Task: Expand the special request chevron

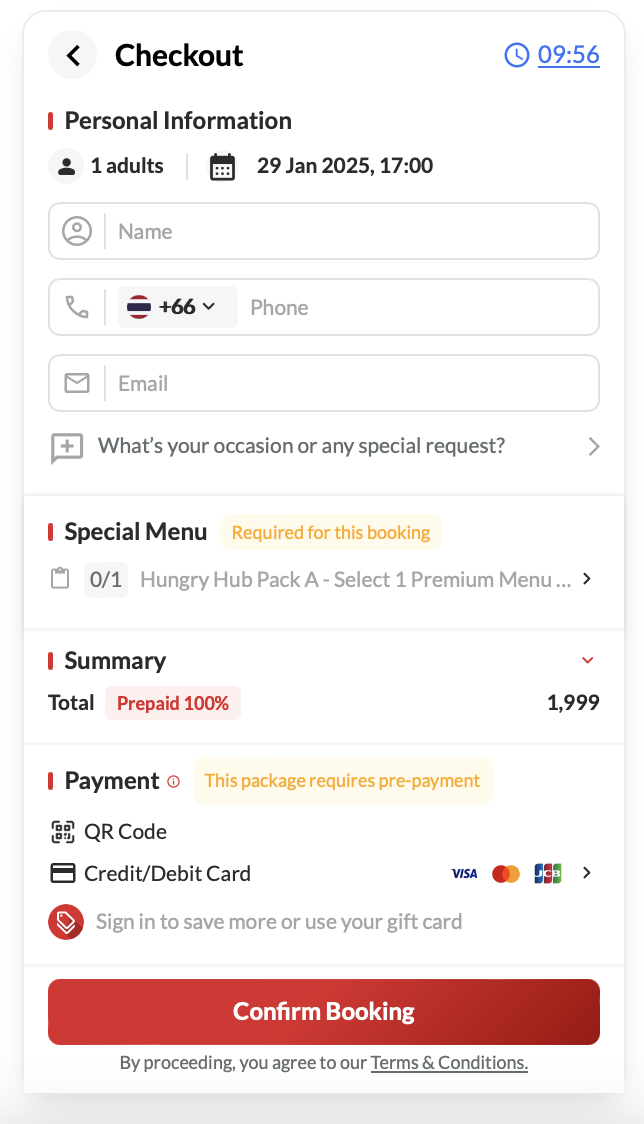Action: click(594, 447)
